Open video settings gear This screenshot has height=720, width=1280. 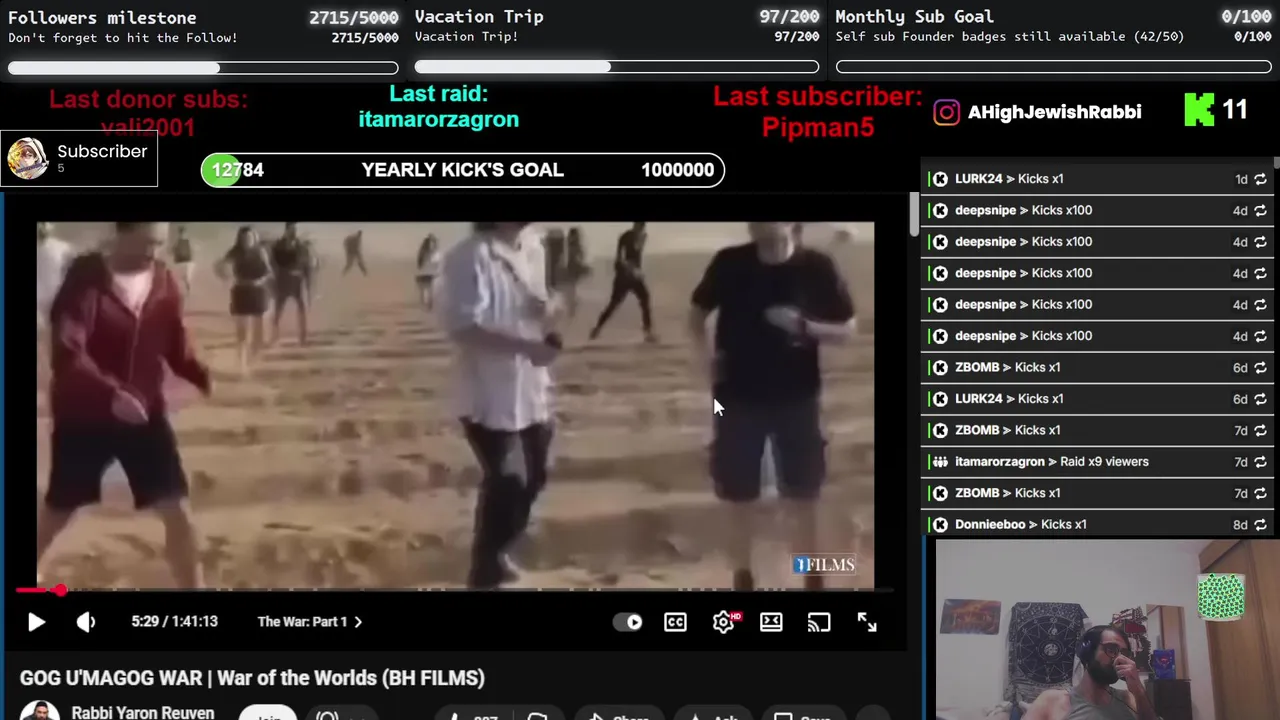pyautogui.click(x=724, y=622)
